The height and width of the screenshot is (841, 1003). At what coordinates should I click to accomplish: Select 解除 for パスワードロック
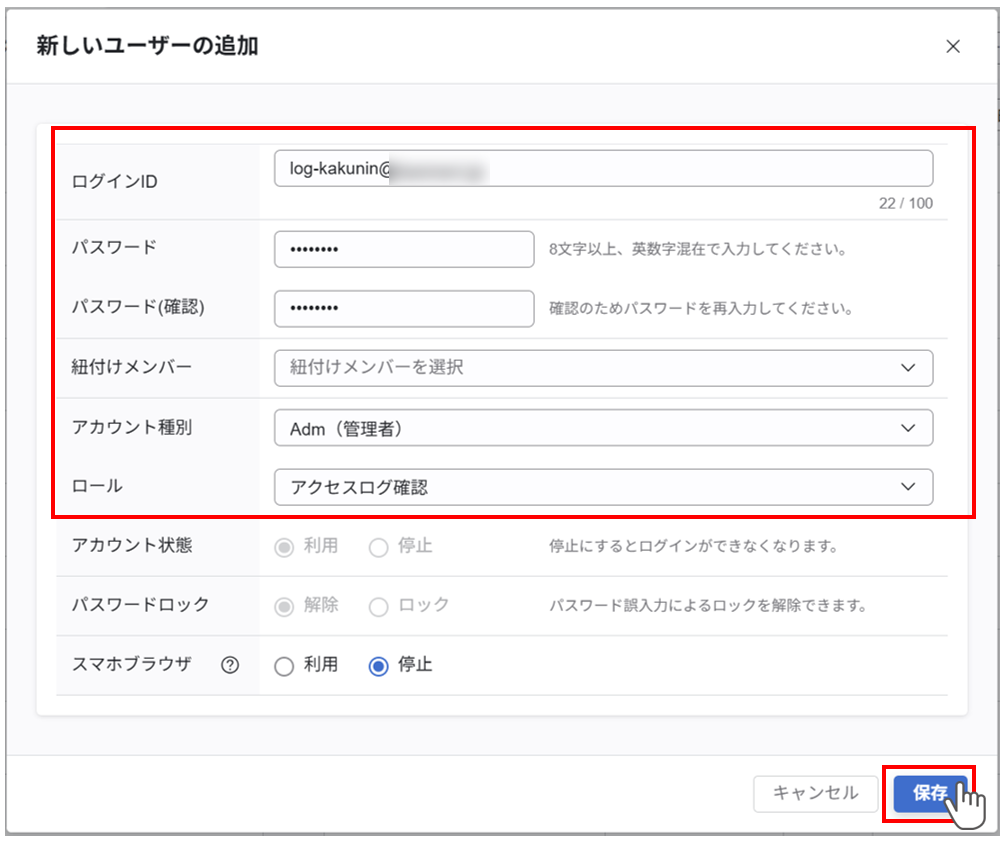coord(284,606)
